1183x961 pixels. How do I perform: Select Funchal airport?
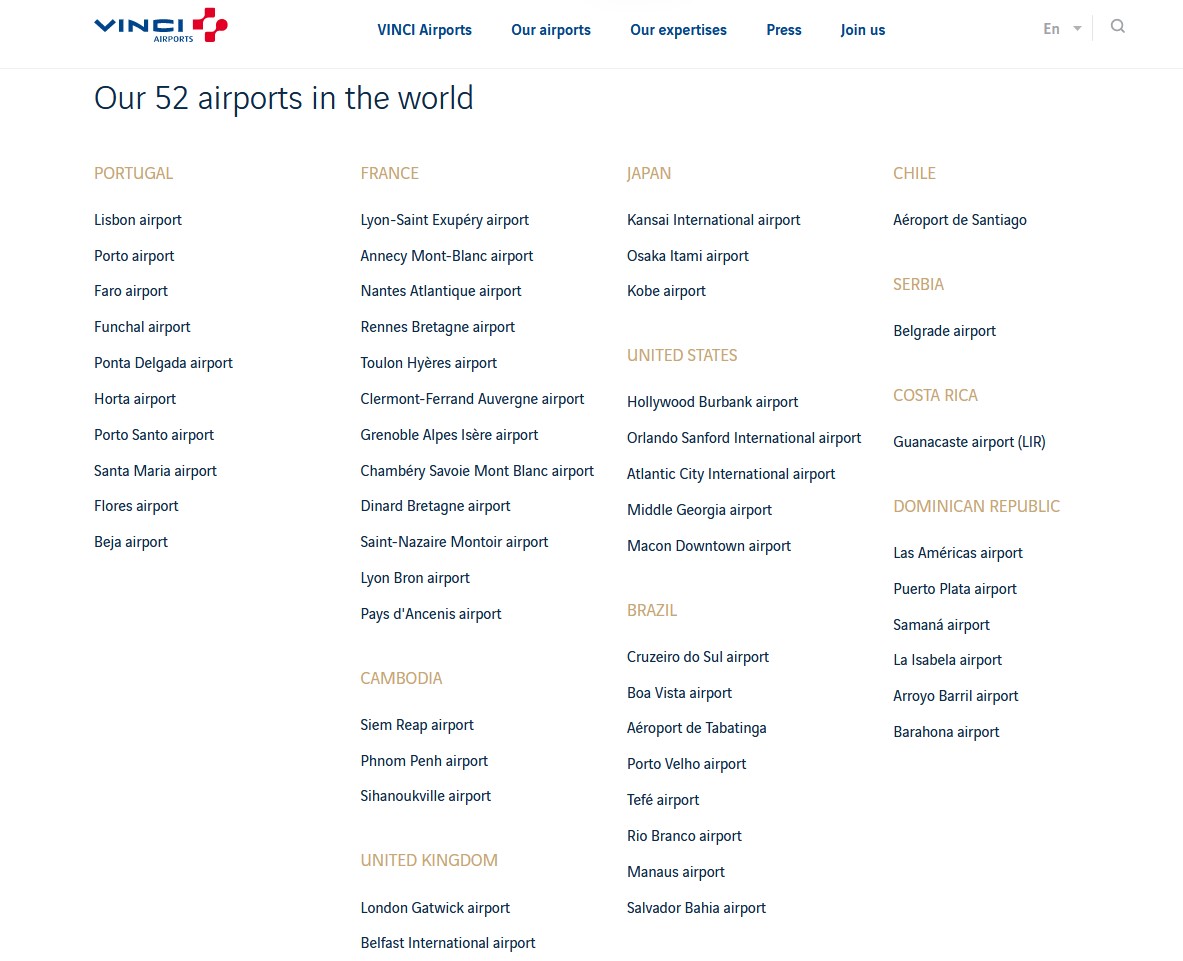tap(143, 327)
